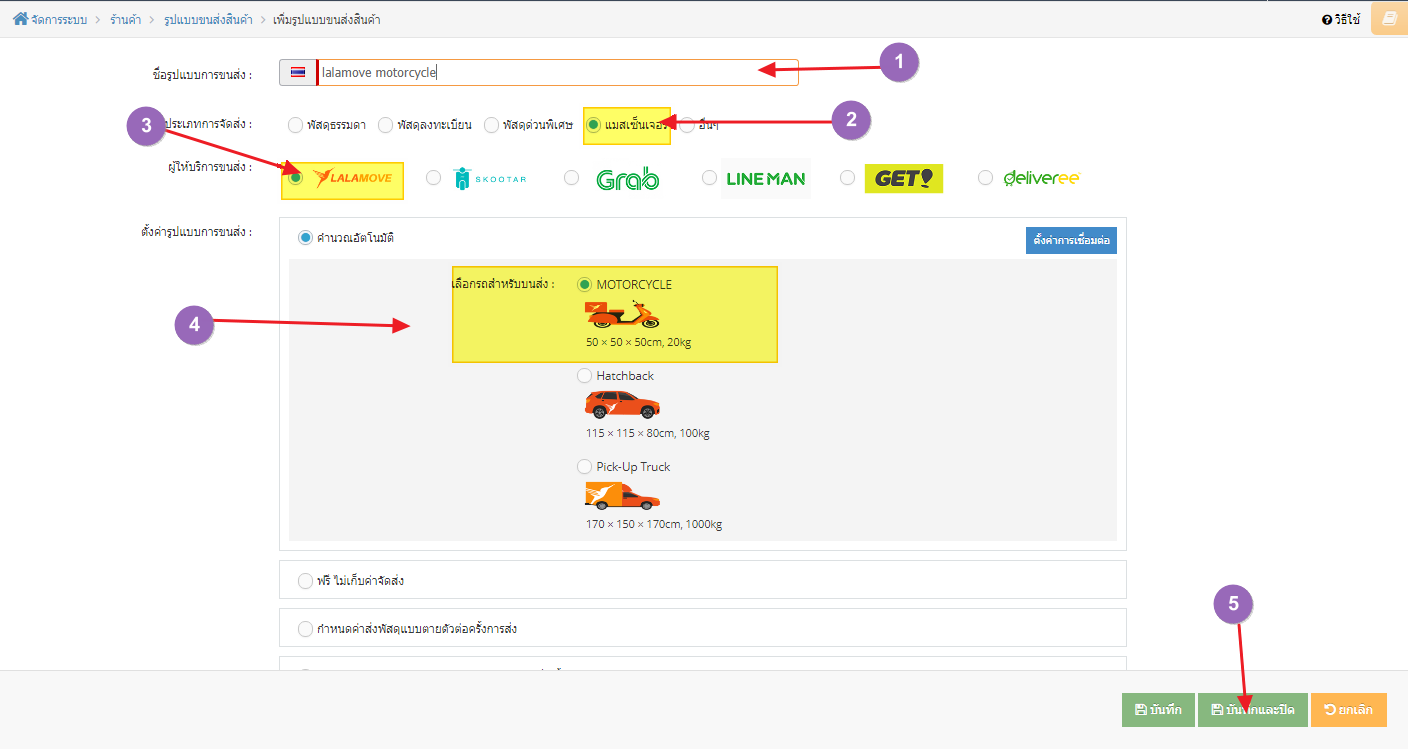Open the รูปแบบขนส่งสินค้า breadcrumb link
The width and height of the screenshot is (1408, 749).
coord(208,19)
